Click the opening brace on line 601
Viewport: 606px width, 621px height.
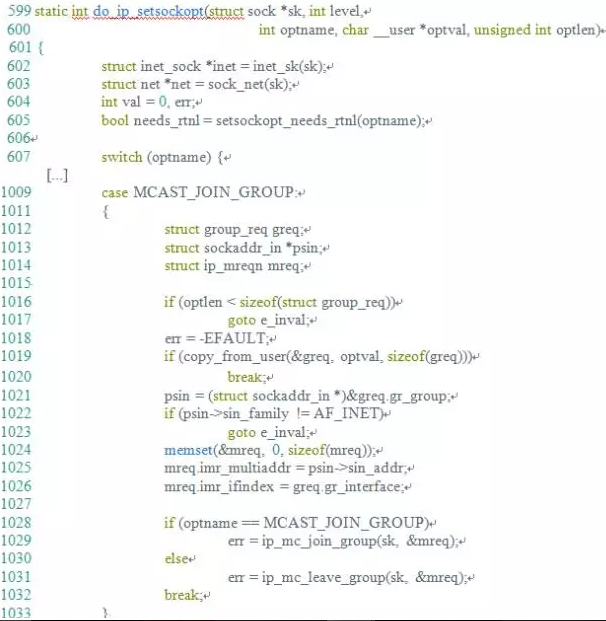[40, 48]
